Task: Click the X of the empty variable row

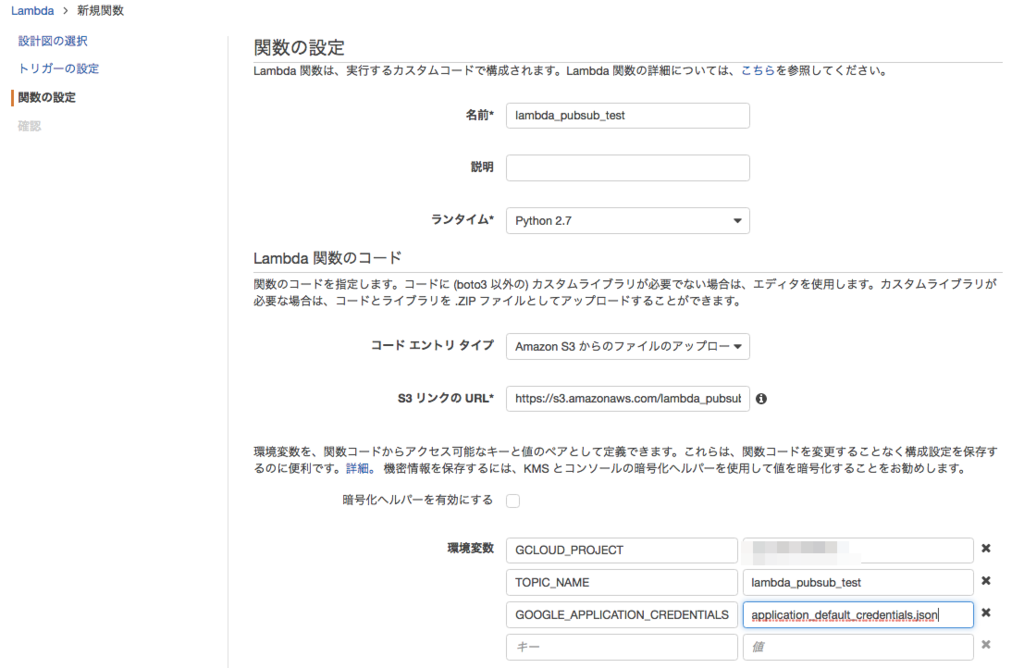Action: click(986, 644)
